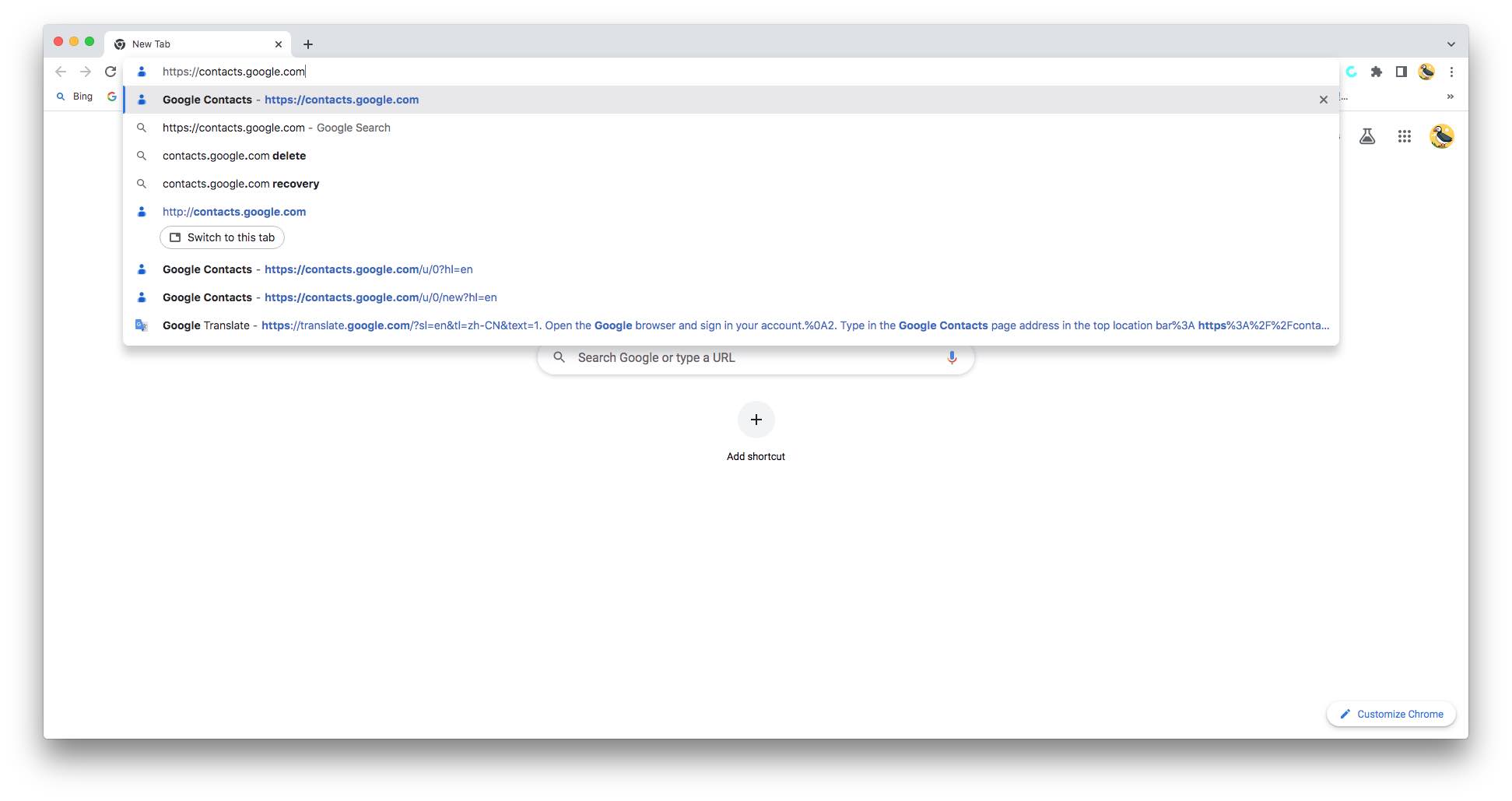The width and height of the screenshot is (1512, 801).
Task: Show hidden bookmarks with double chevron
Action: (1451, 97)
